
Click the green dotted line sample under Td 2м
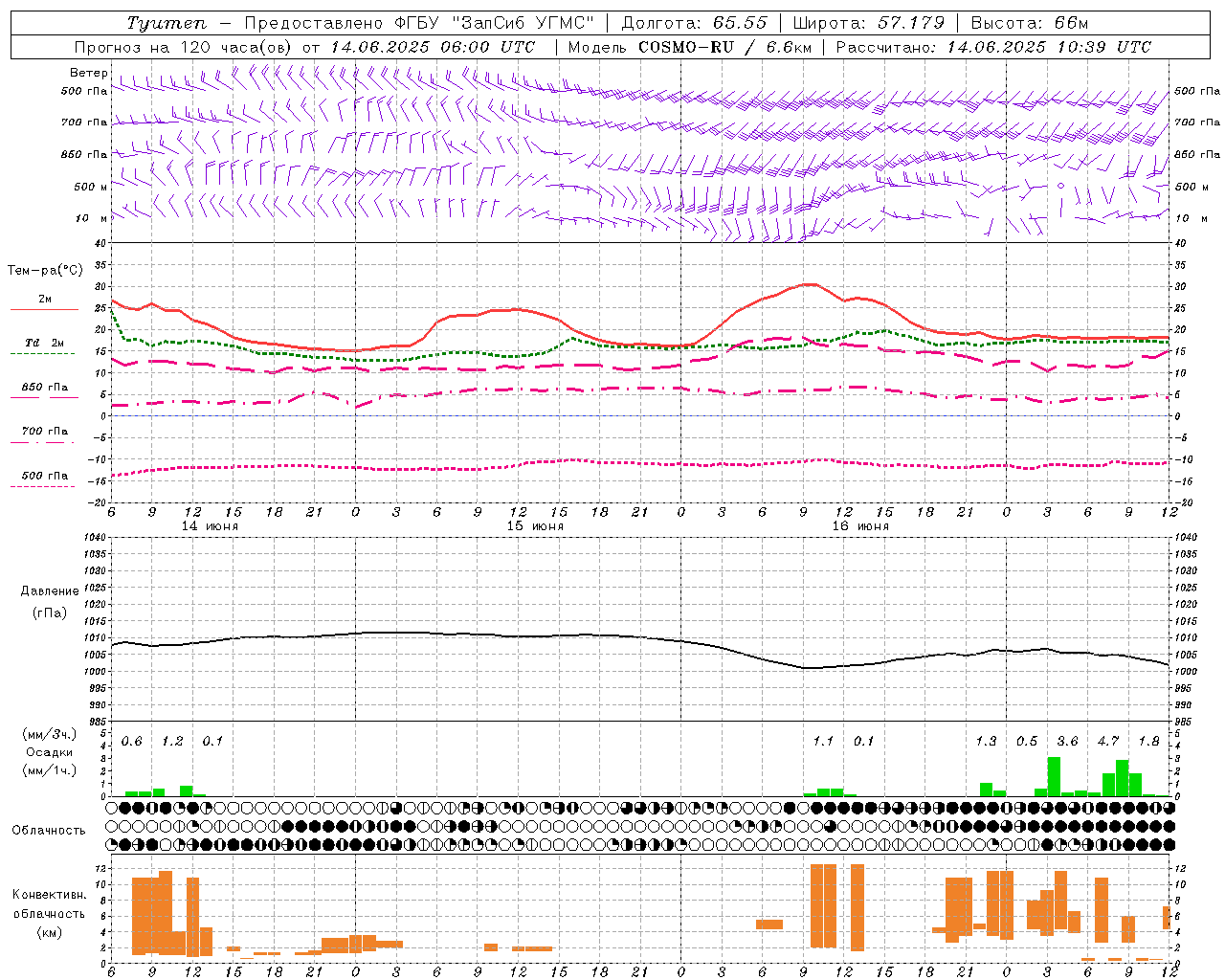(x=44, y=353)
